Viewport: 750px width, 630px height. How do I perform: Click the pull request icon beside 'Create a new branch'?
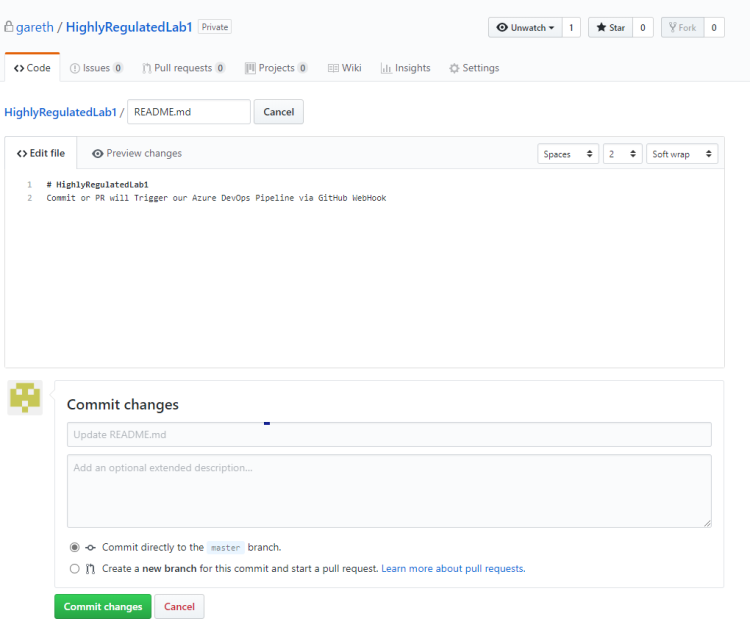90,569
